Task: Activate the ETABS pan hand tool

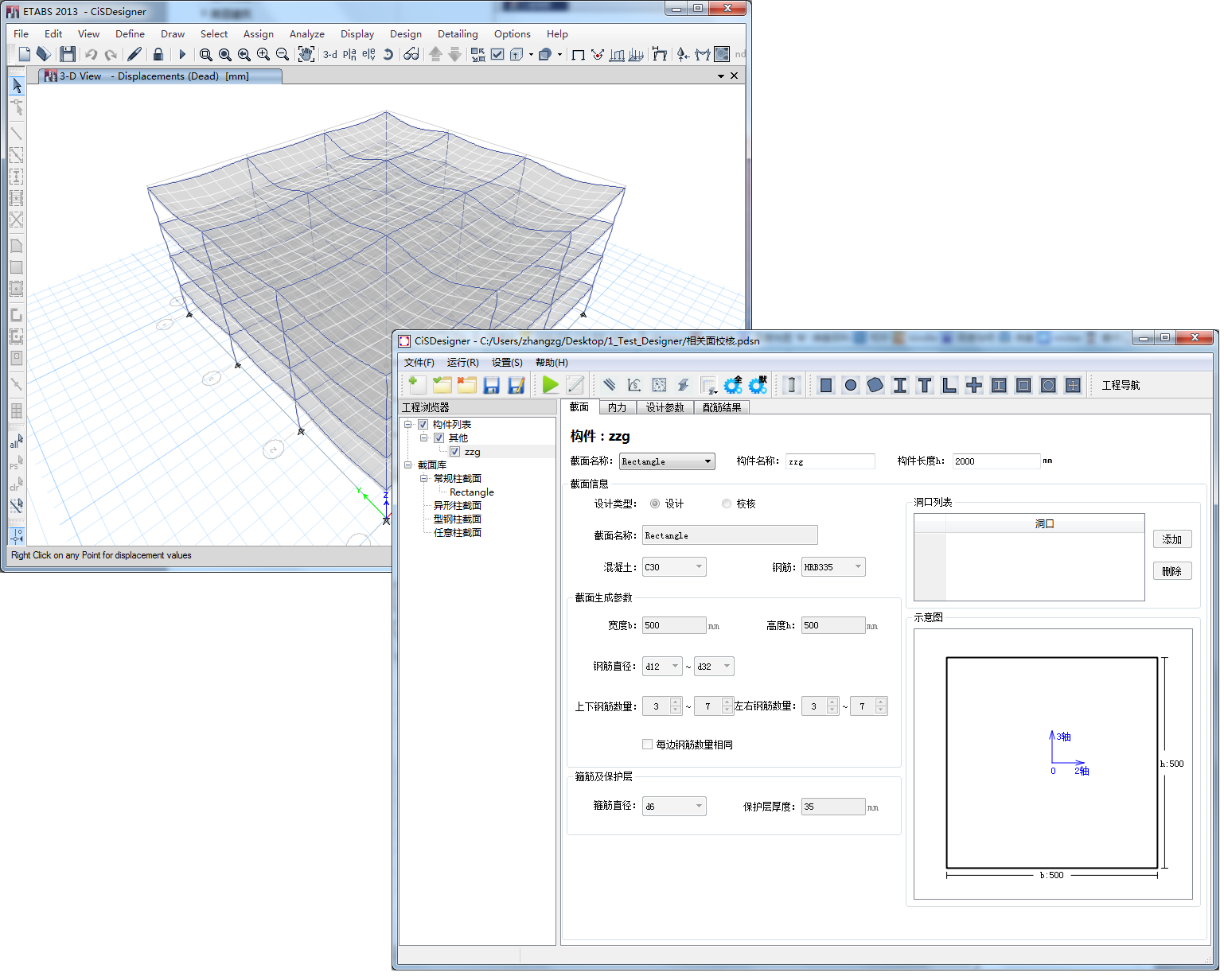Action: click(306, 54)
